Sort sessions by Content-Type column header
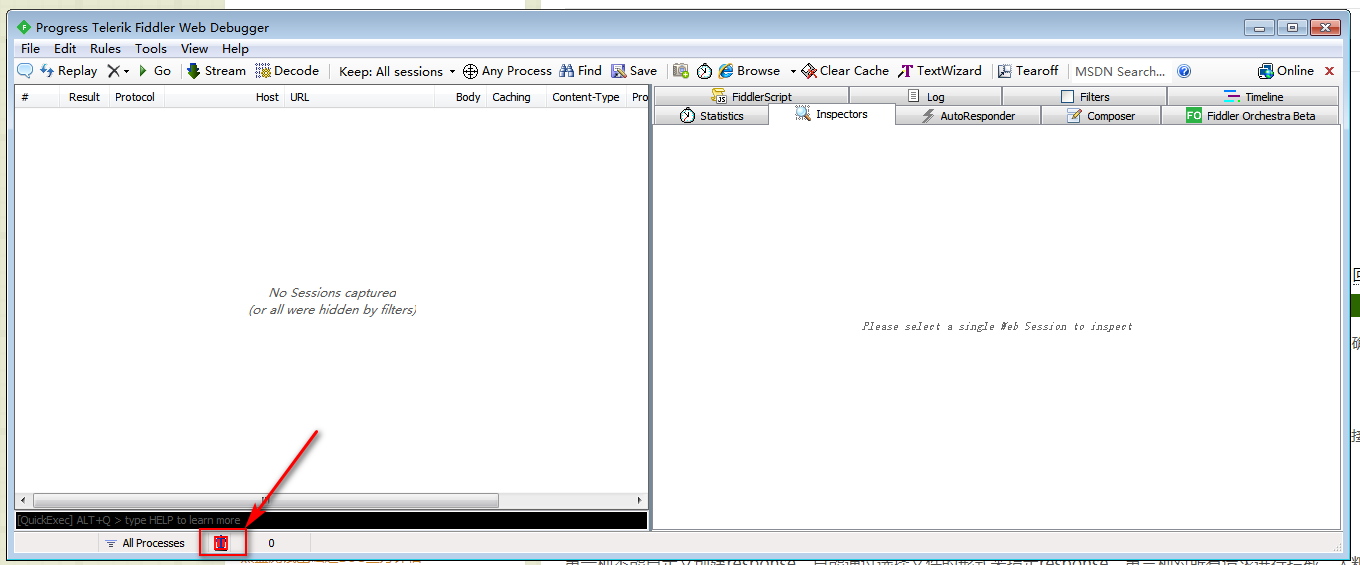The image size is (1360, 565). click(x=586, y=97)
